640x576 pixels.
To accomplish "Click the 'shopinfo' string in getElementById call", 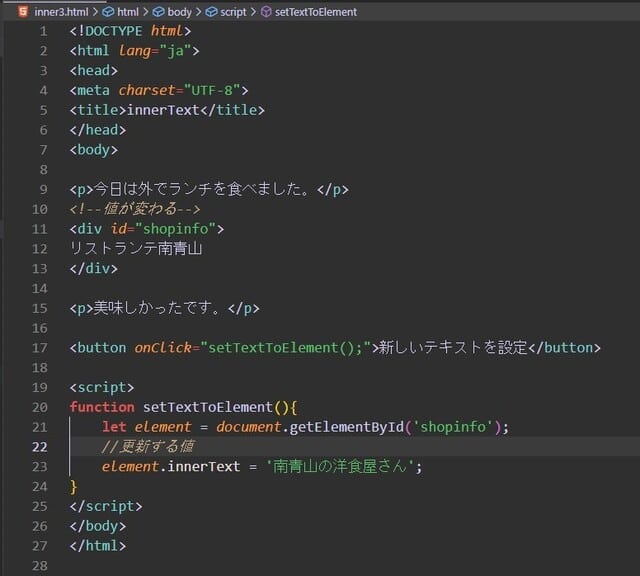I will click(x=456, y=427).
